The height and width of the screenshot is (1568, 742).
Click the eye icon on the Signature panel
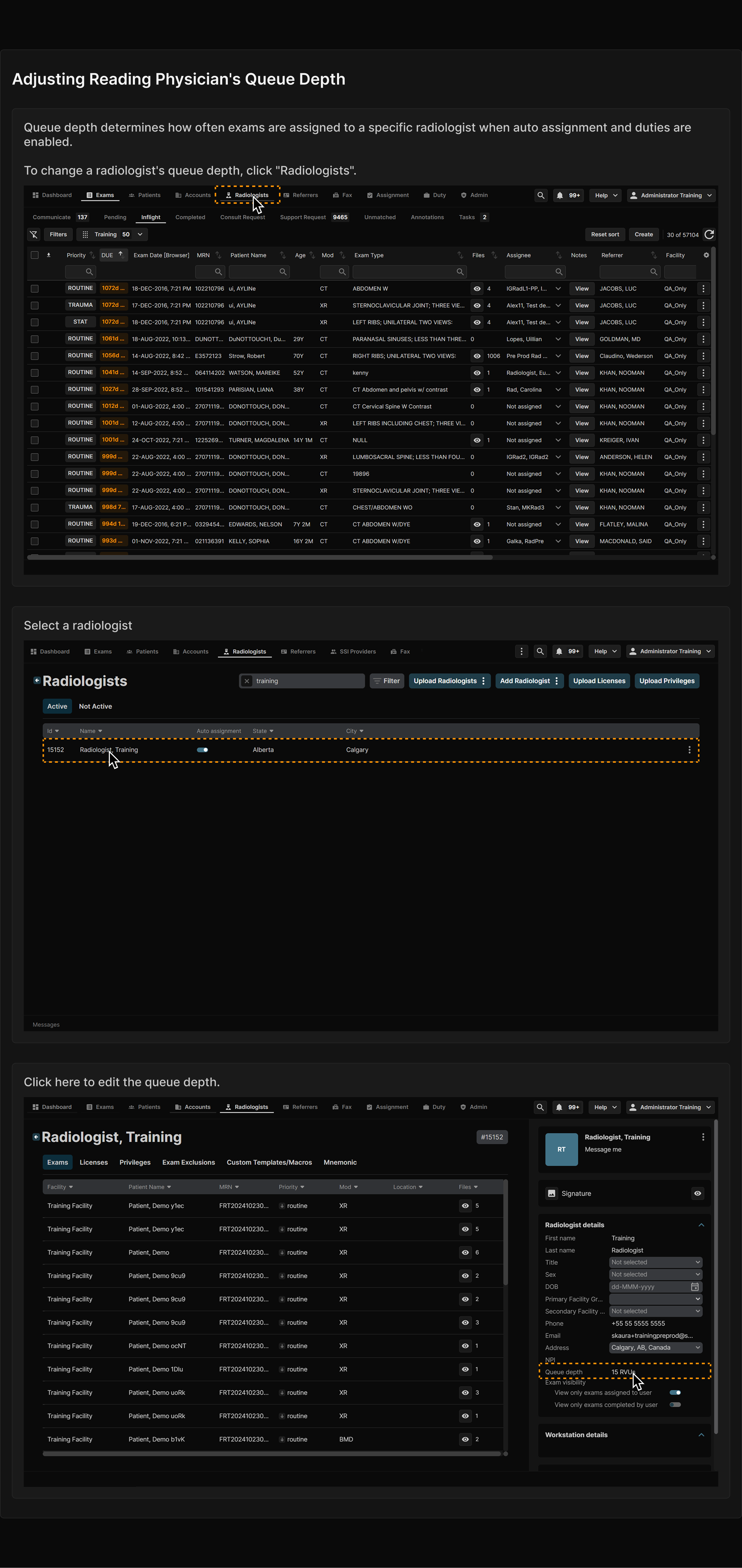pyautogui.click(x=697, y=1194)
